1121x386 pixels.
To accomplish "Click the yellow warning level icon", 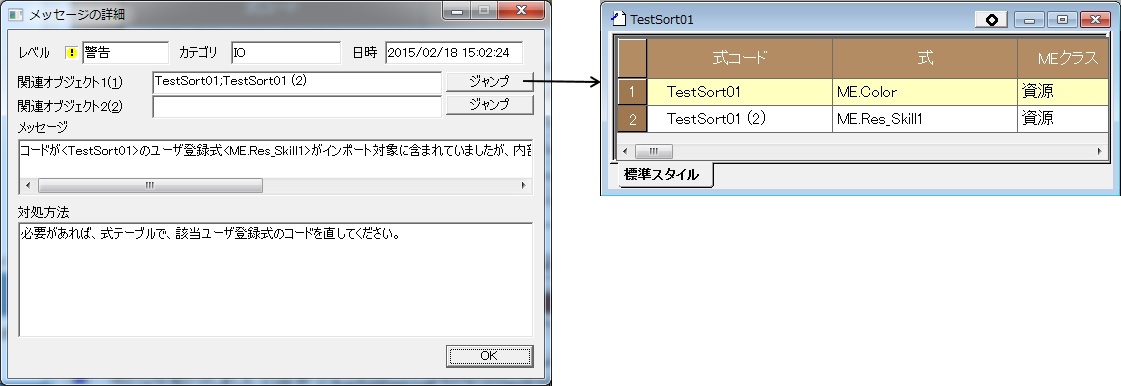I will tap(71, 53).
